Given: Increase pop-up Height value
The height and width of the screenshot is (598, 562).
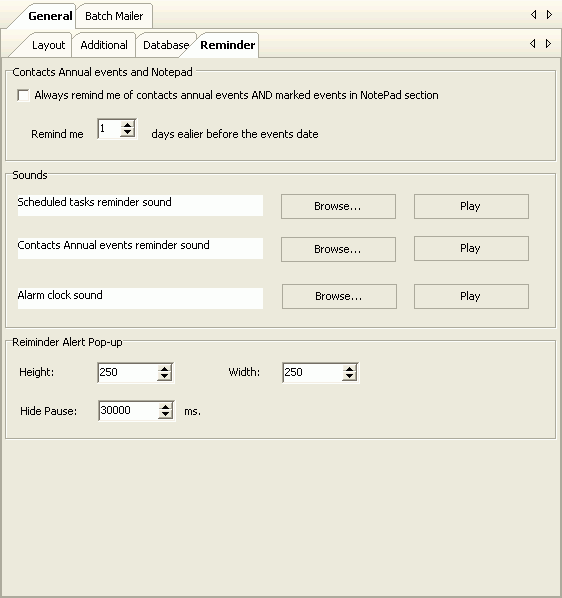Looking at the screenshot, I should 164,369.
